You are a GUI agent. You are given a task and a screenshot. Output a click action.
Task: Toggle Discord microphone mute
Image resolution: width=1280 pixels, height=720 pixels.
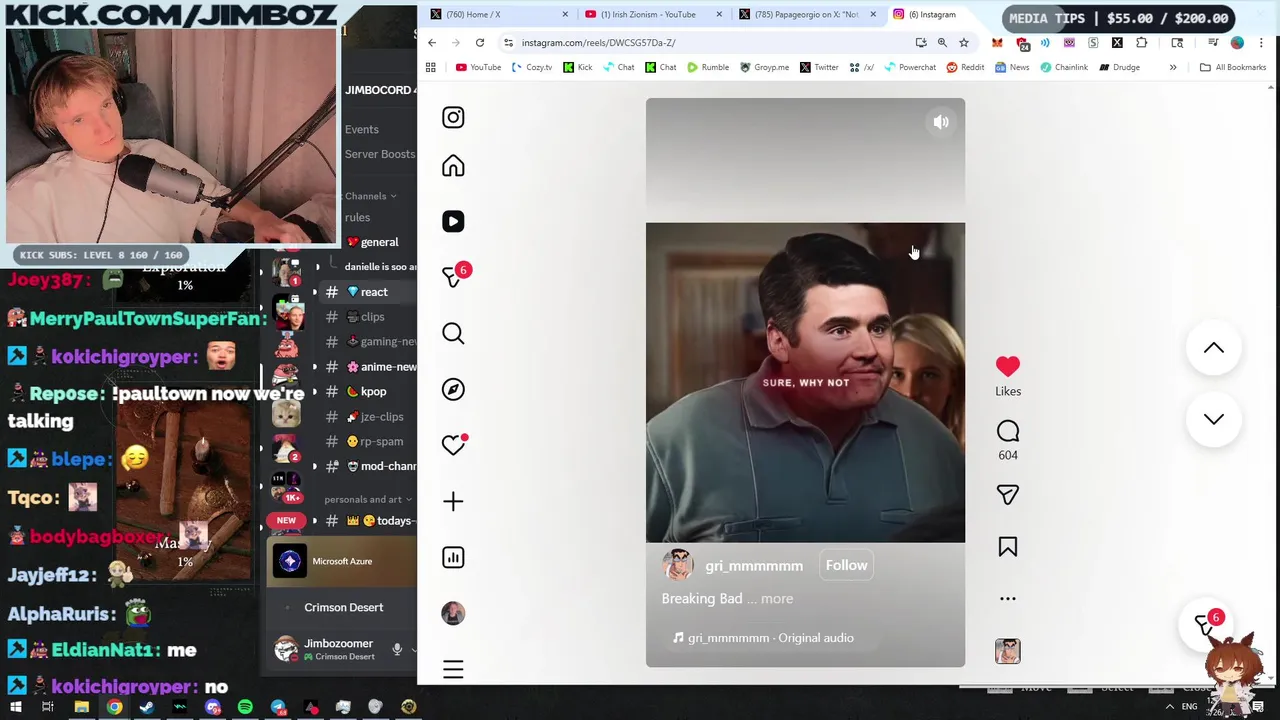(397, 650)
